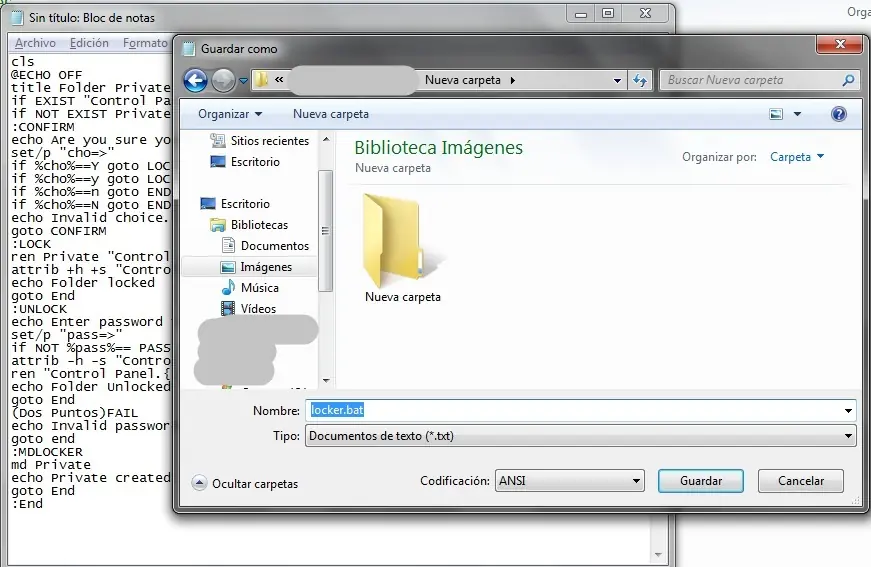Click the Guardar button
Viewport: 871px width, 567px height.
(700, 481)
